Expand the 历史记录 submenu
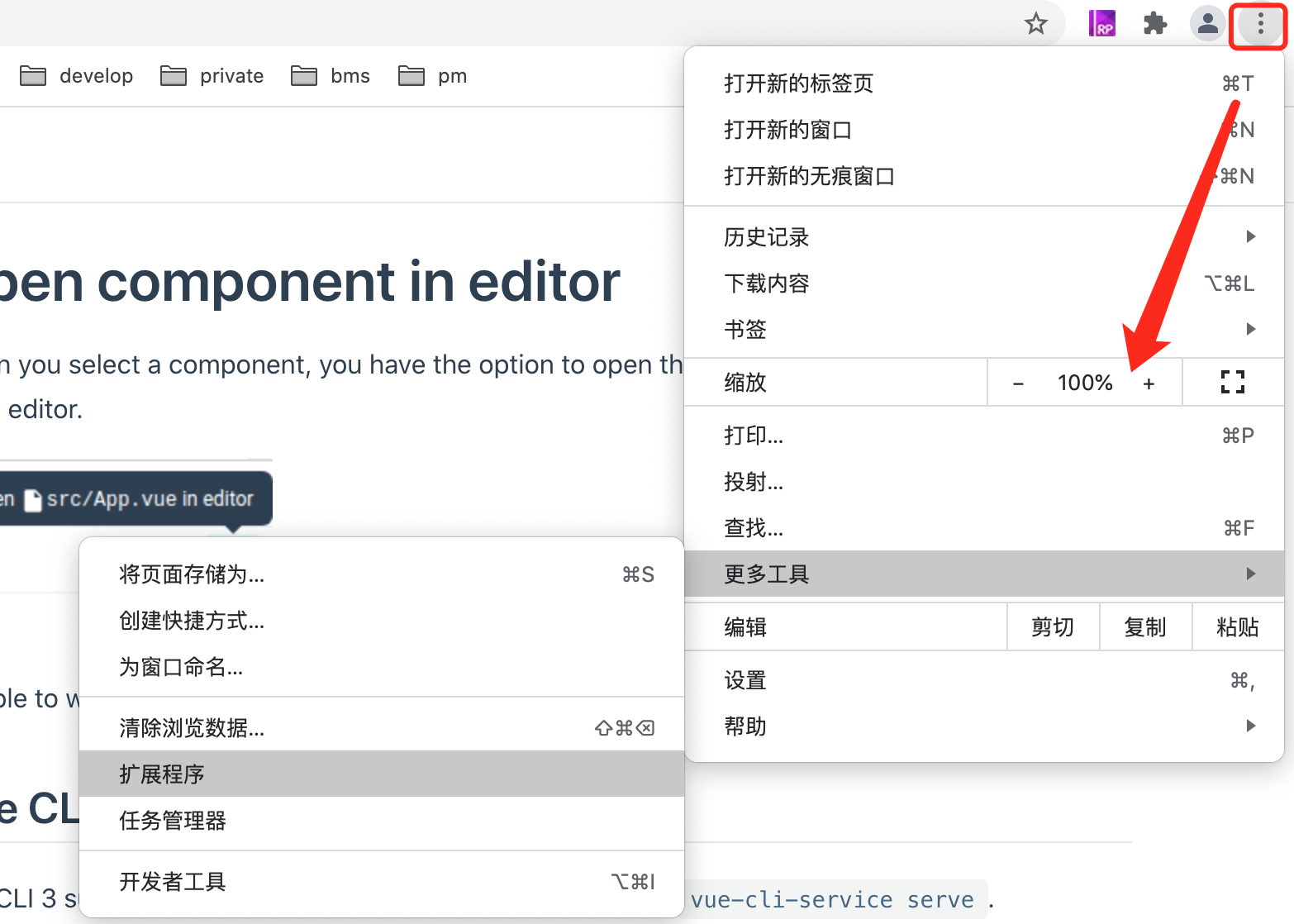 pyautogui.click(x=984, y=237)
